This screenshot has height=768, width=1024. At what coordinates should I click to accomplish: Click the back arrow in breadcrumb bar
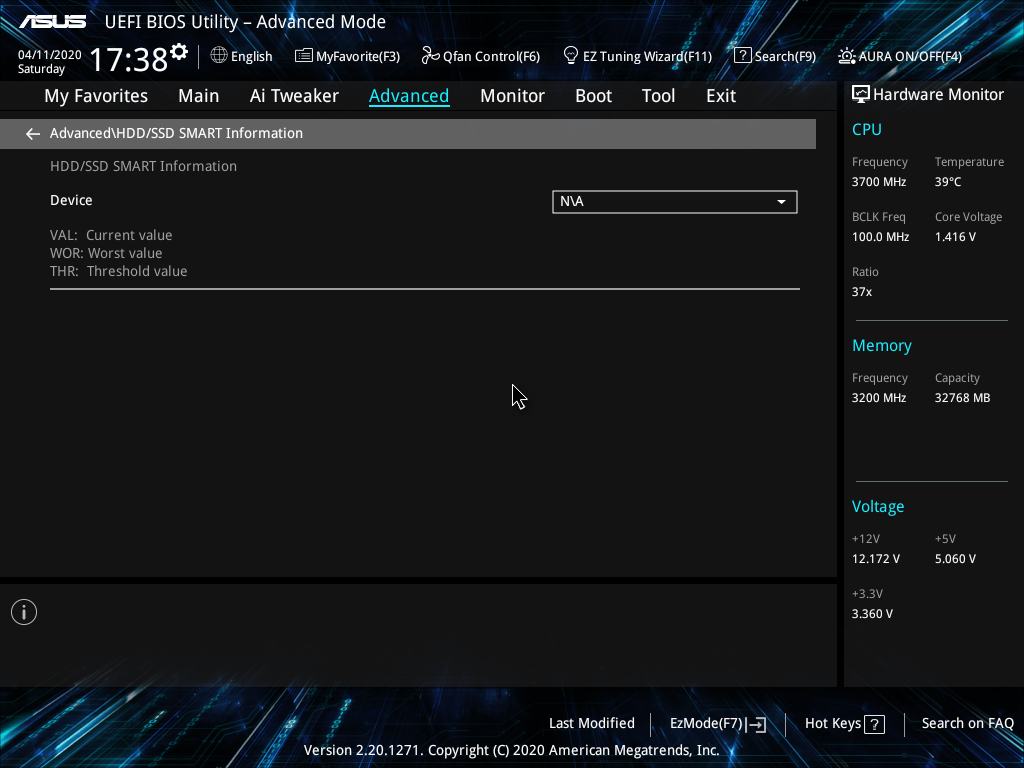point(33,134)
